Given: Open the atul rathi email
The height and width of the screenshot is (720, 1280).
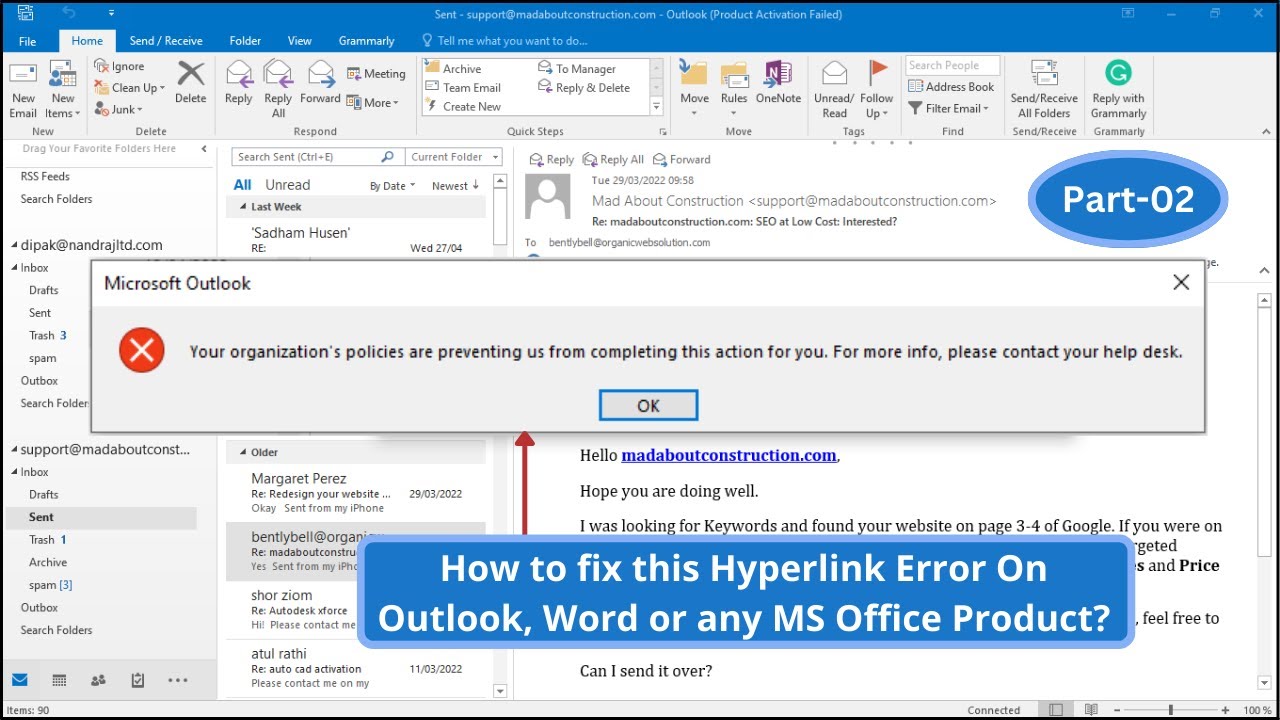Looking at the screenshot, I should pos(356,668).
